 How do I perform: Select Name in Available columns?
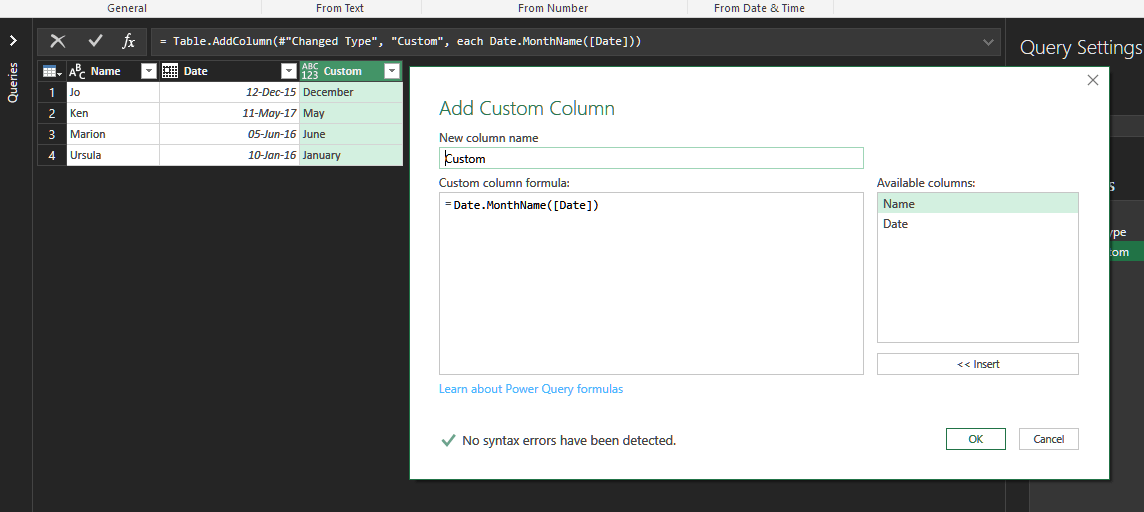pos(978,204)
